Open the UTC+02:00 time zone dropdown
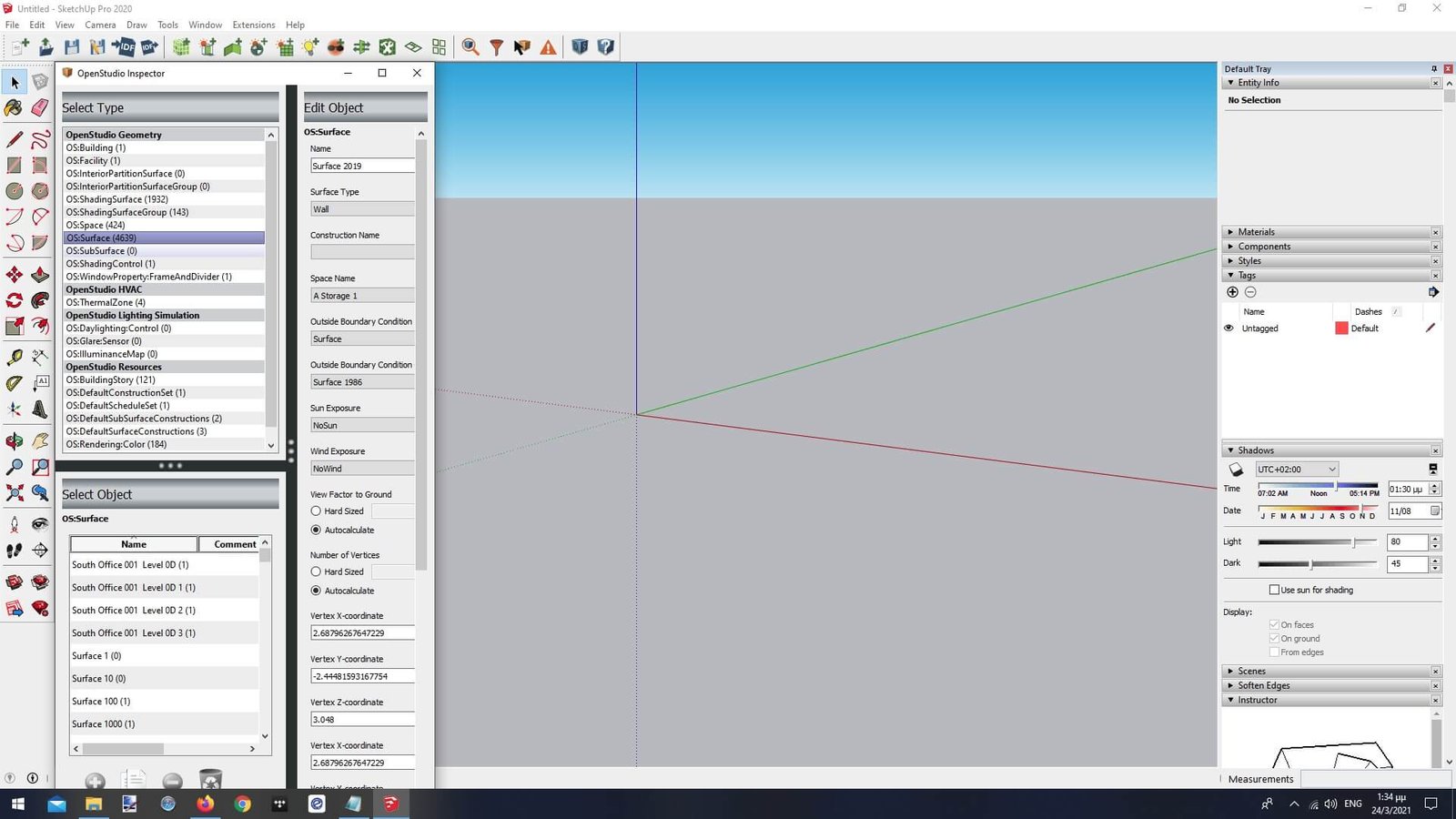The height and width of the screenshot is (819, 1456). coord(1297,470)
